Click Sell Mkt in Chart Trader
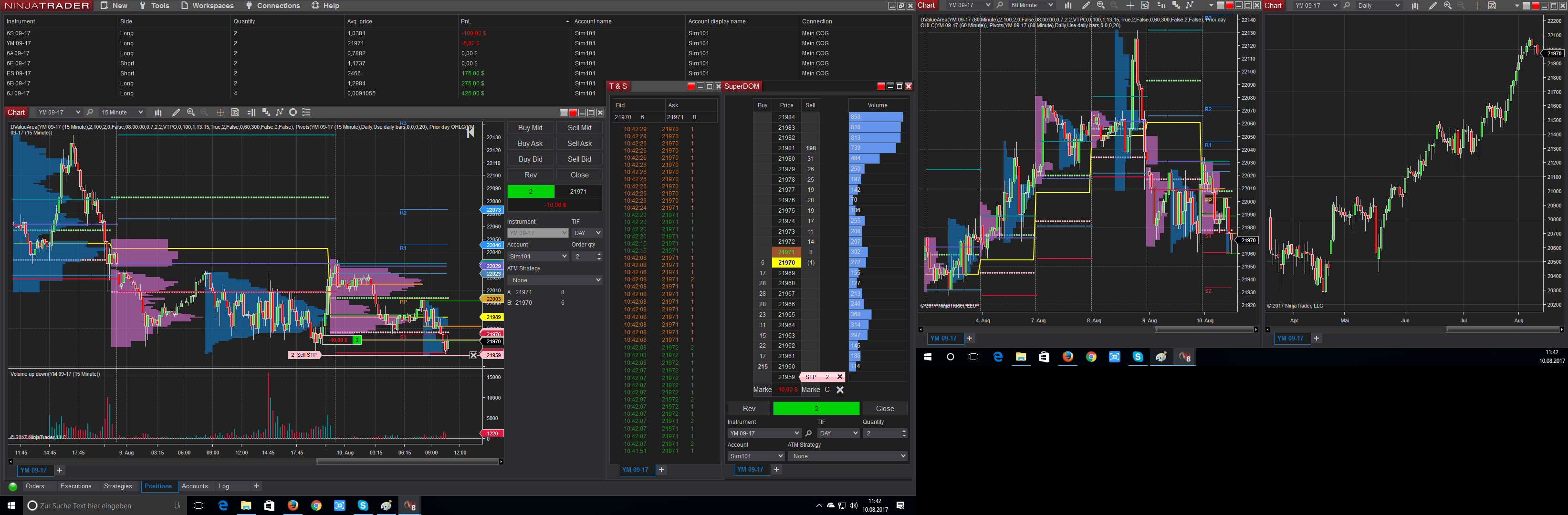1568x515 pixels. [x=579, y=128]
